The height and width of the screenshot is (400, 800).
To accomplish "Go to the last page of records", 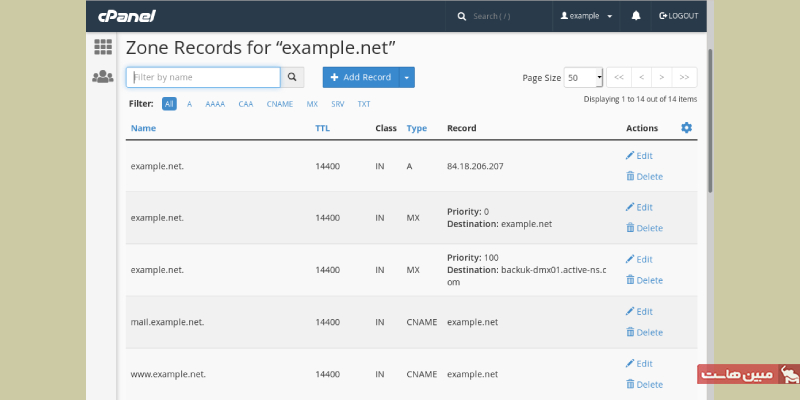I will pos(685,77).
